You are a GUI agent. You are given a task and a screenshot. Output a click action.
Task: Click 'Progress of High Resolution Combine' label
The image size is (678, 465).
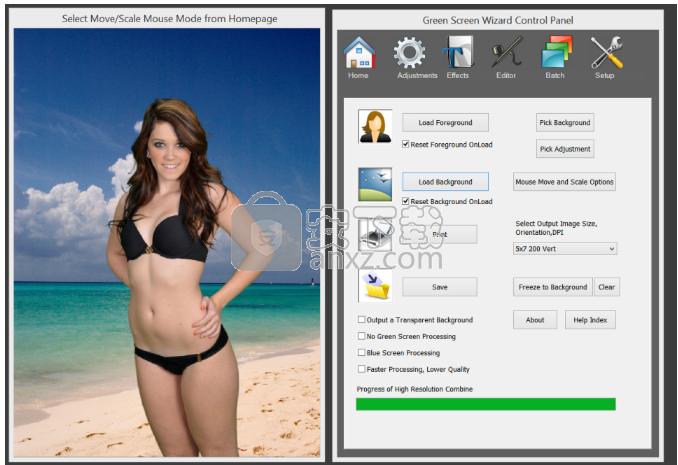point(415,389)
